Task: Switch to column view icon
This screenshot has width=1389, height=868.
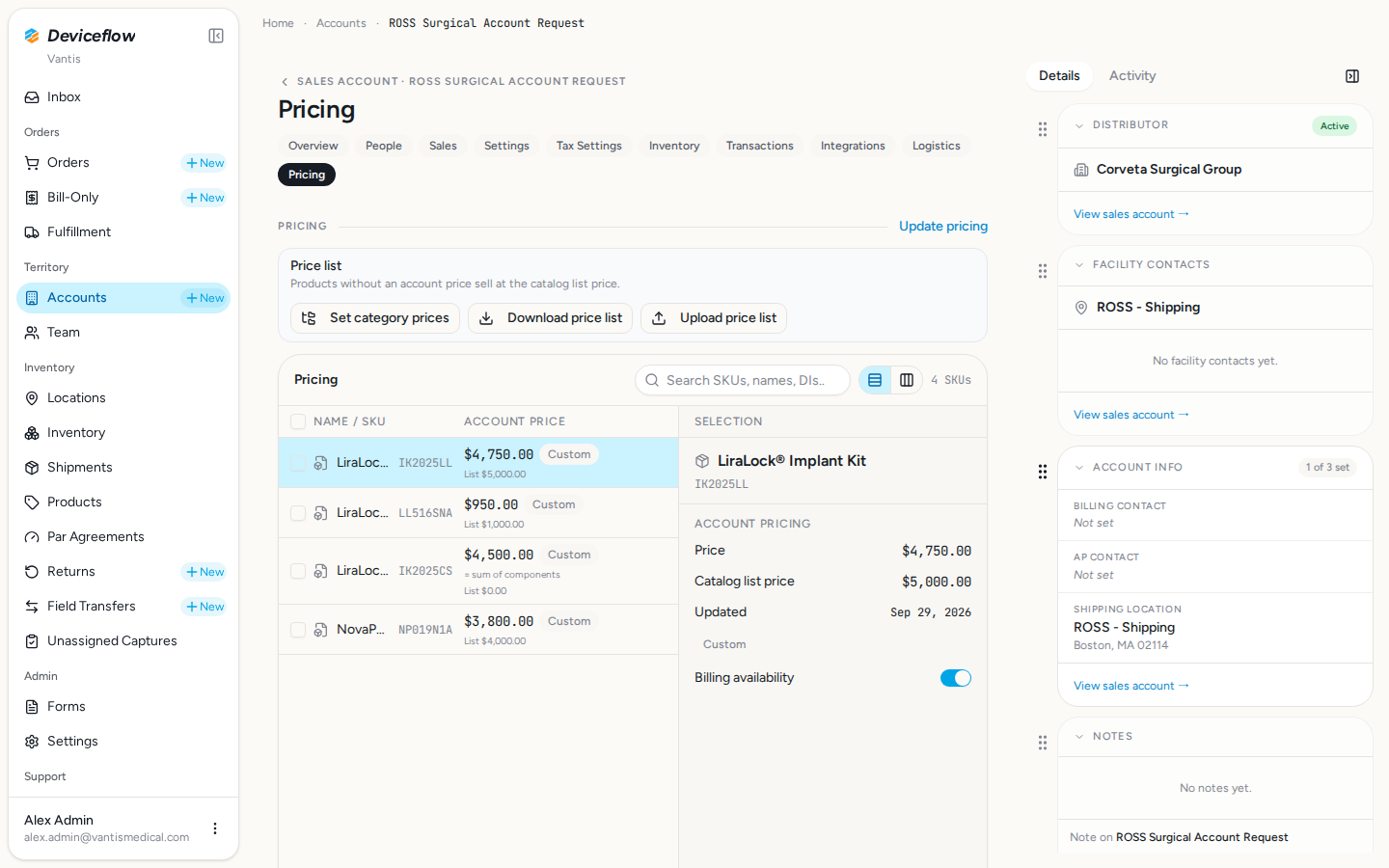Action: click(x=907, y=380)
